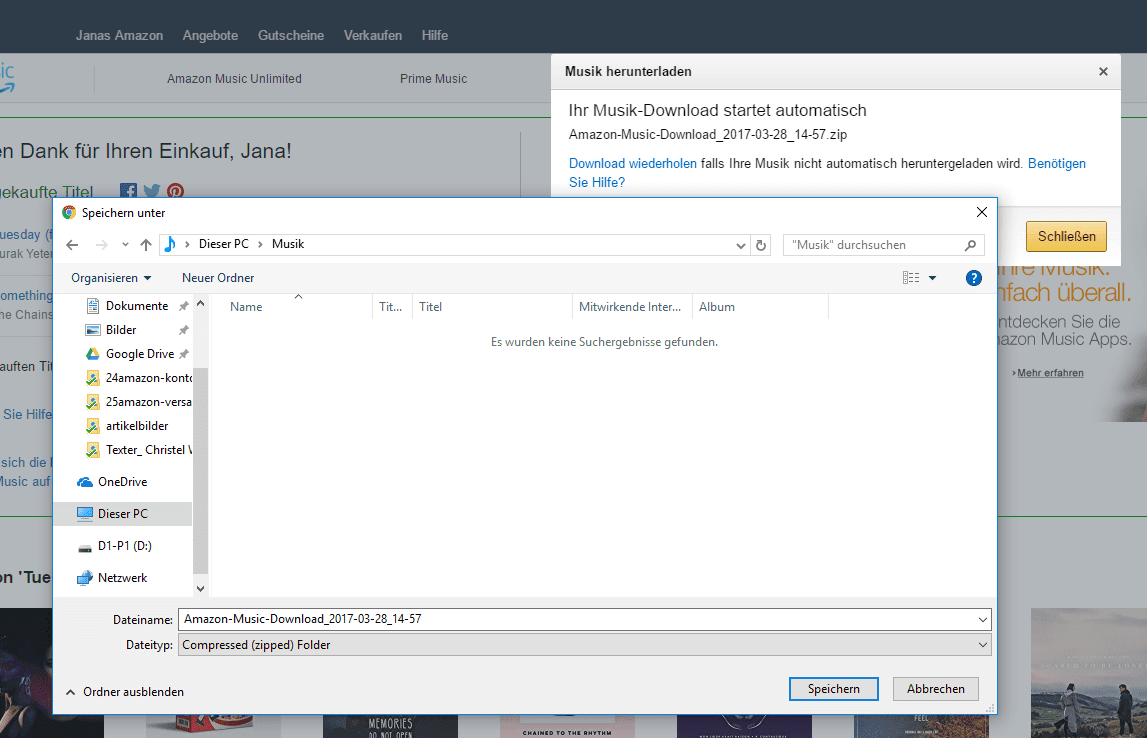Open Verkaufen in top navigation
Viewport: 1147px width, 738px height.
[372, 35]
